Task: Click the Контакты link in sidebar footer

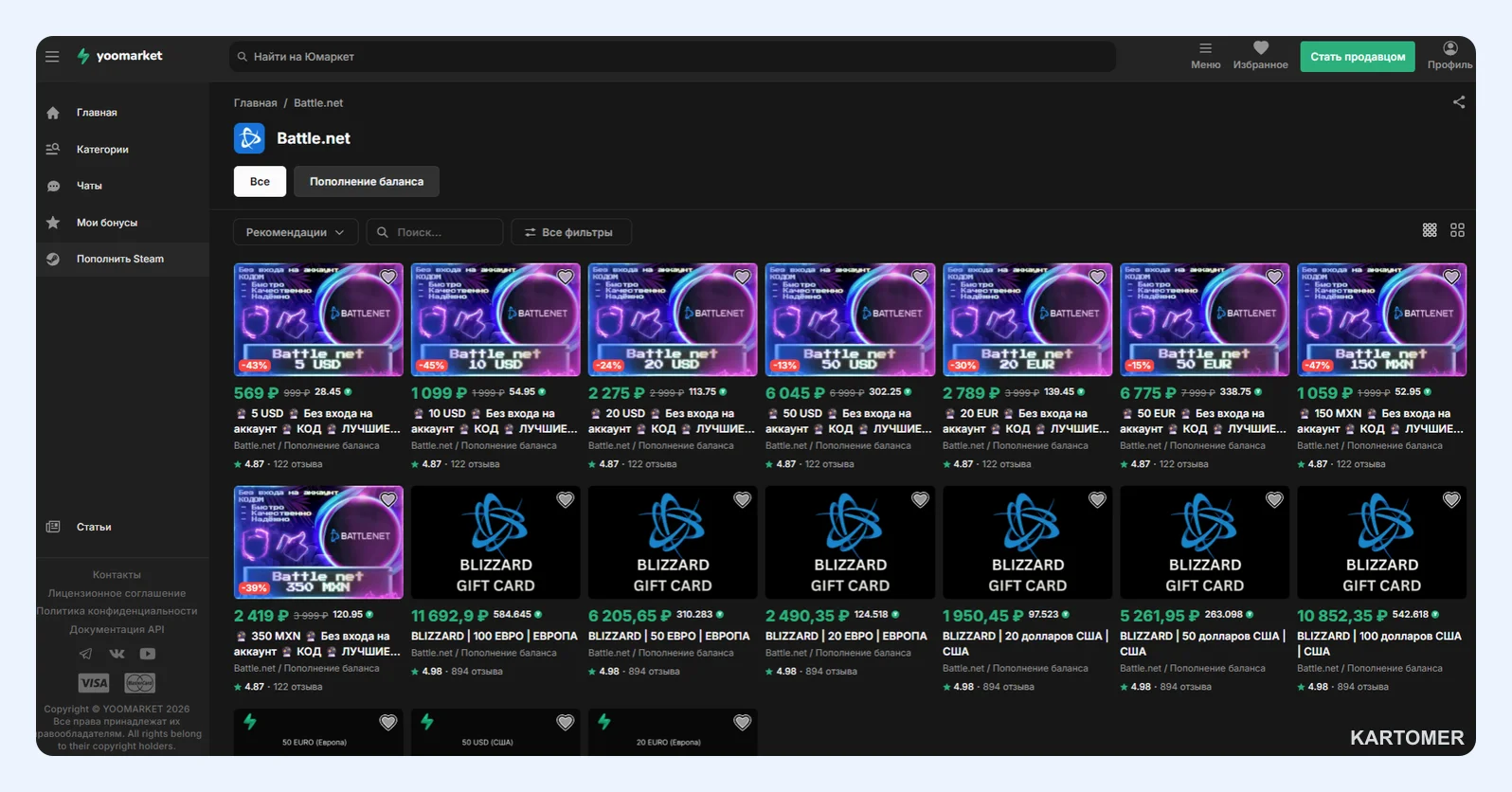Action: click(x=117, y=575)
